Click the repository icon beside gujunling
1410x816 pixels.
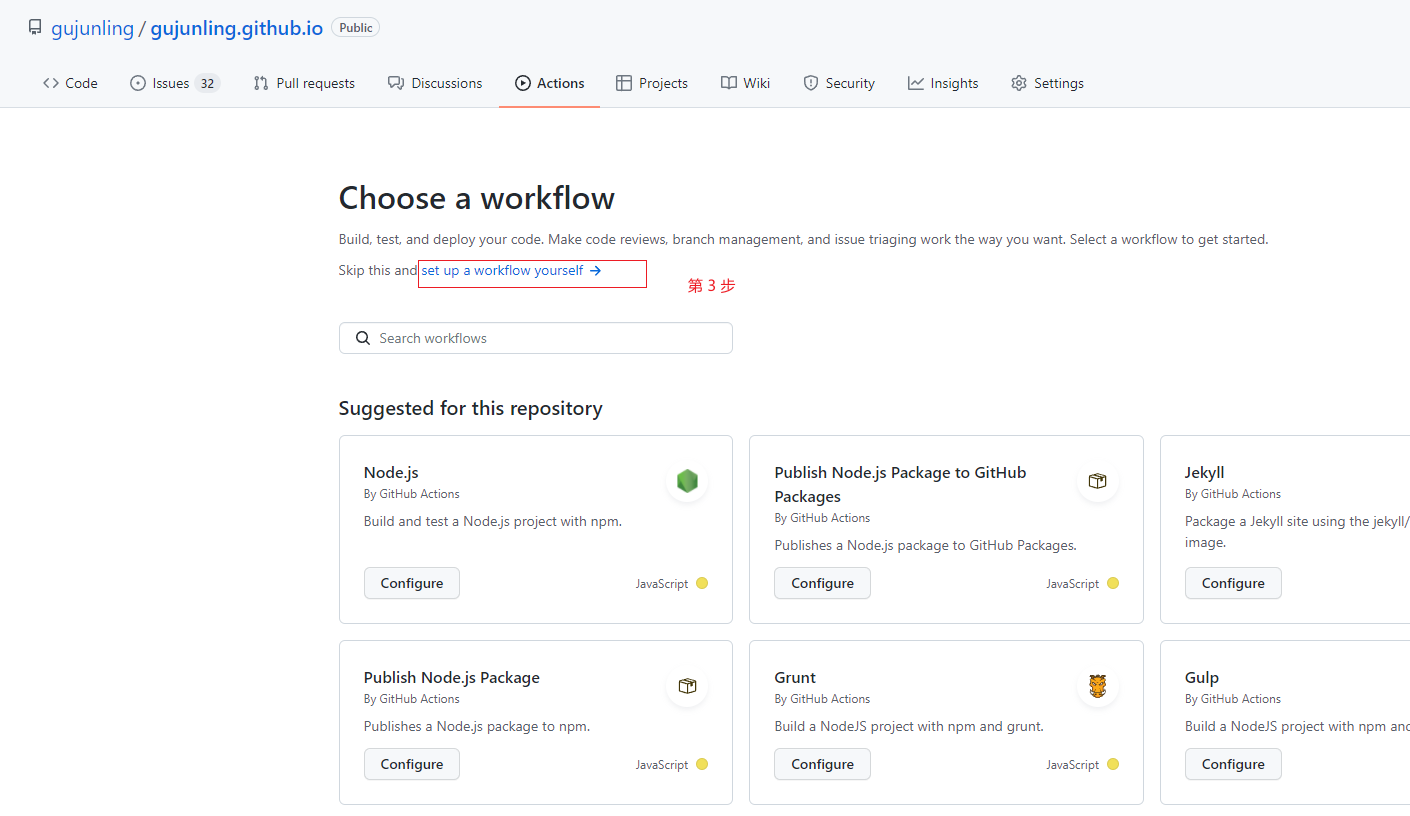35,28
